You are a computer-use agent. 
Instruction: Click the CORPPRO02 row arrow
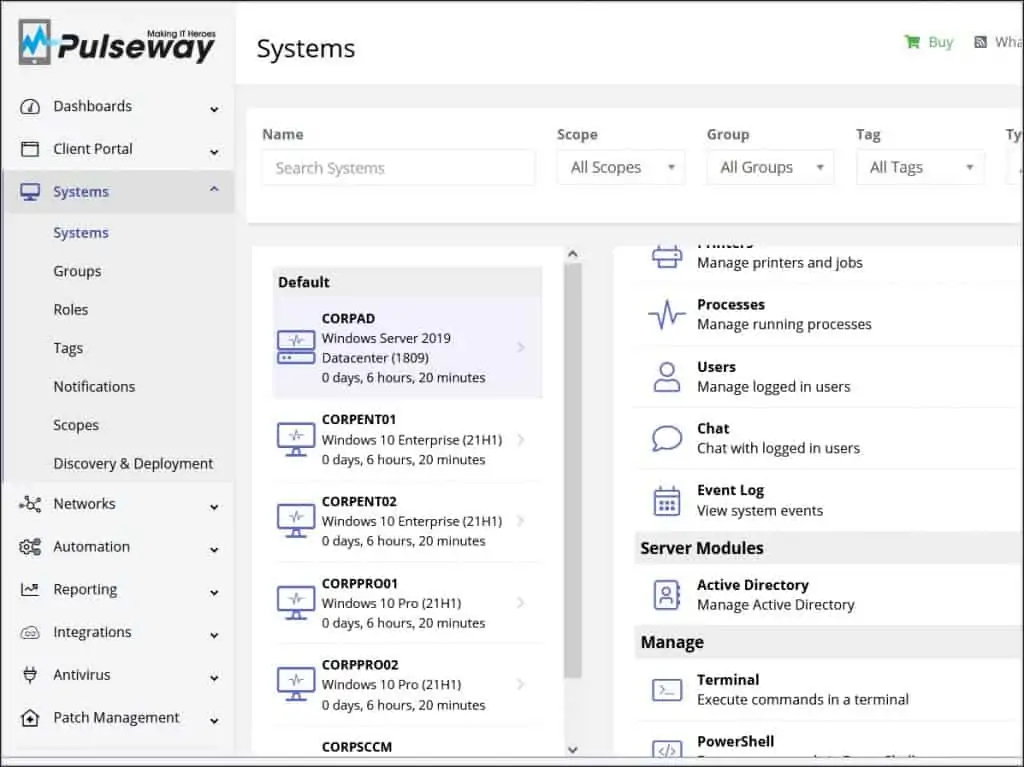521,684
